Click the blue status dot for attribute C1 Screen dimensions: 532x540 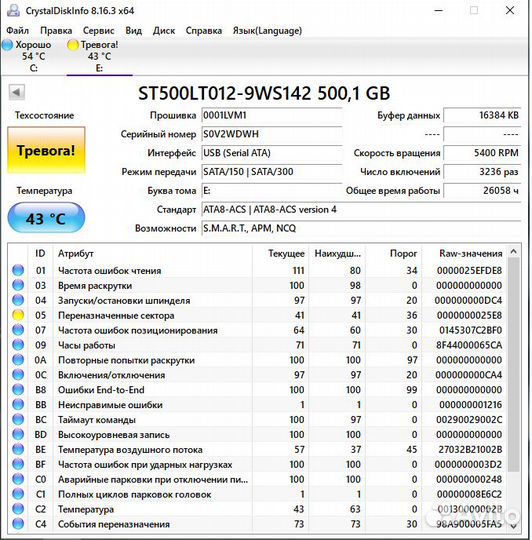click(18, 494)
